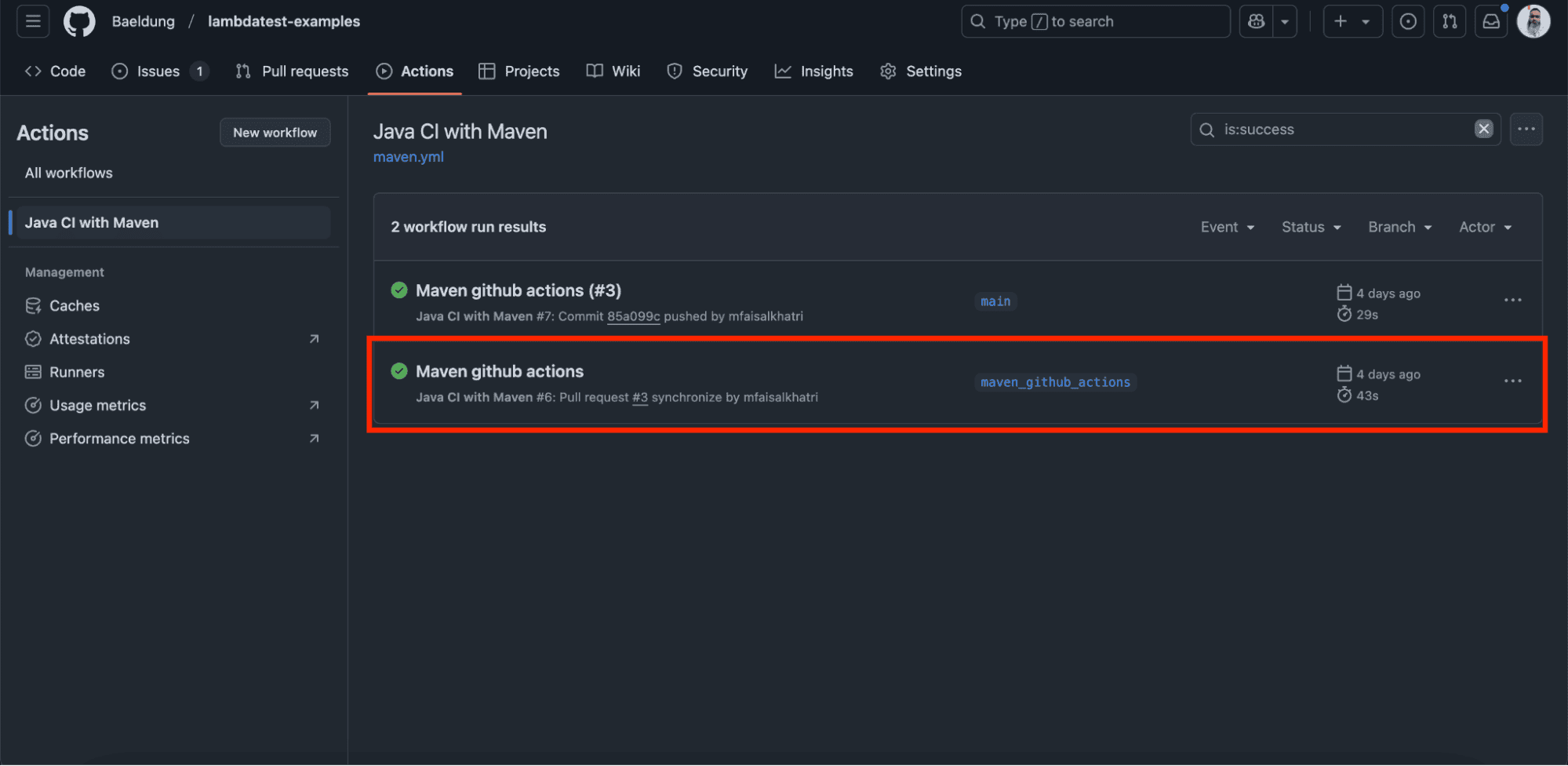The image size is (1568, 766).
Task: Open the hamburger navigation menu
Action: (x=33, y=21)
